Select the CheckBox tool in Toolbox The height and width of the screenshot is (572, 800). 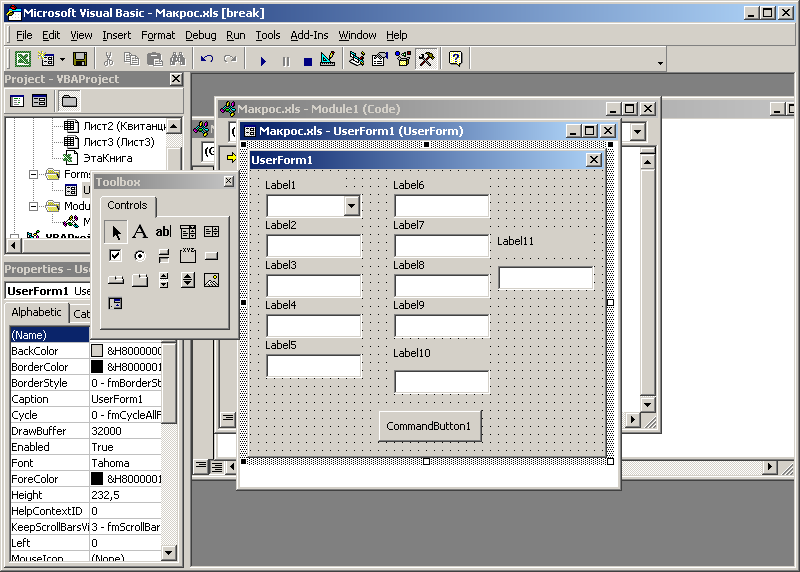click(115, 256)
